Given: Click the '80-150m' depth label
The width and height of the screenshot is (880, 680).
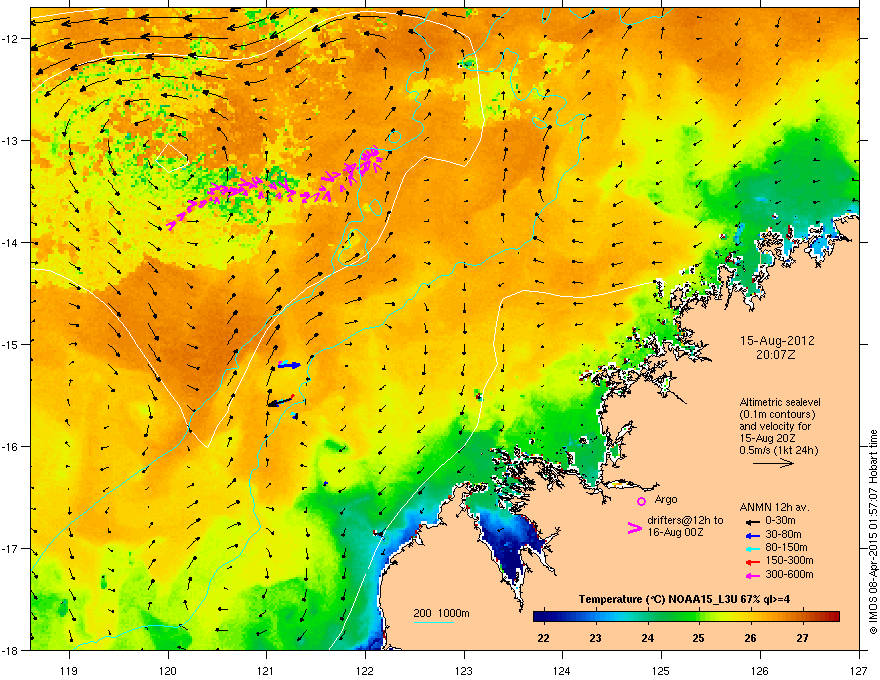Looking at the screenshot, I should click(x=786, y=547).
